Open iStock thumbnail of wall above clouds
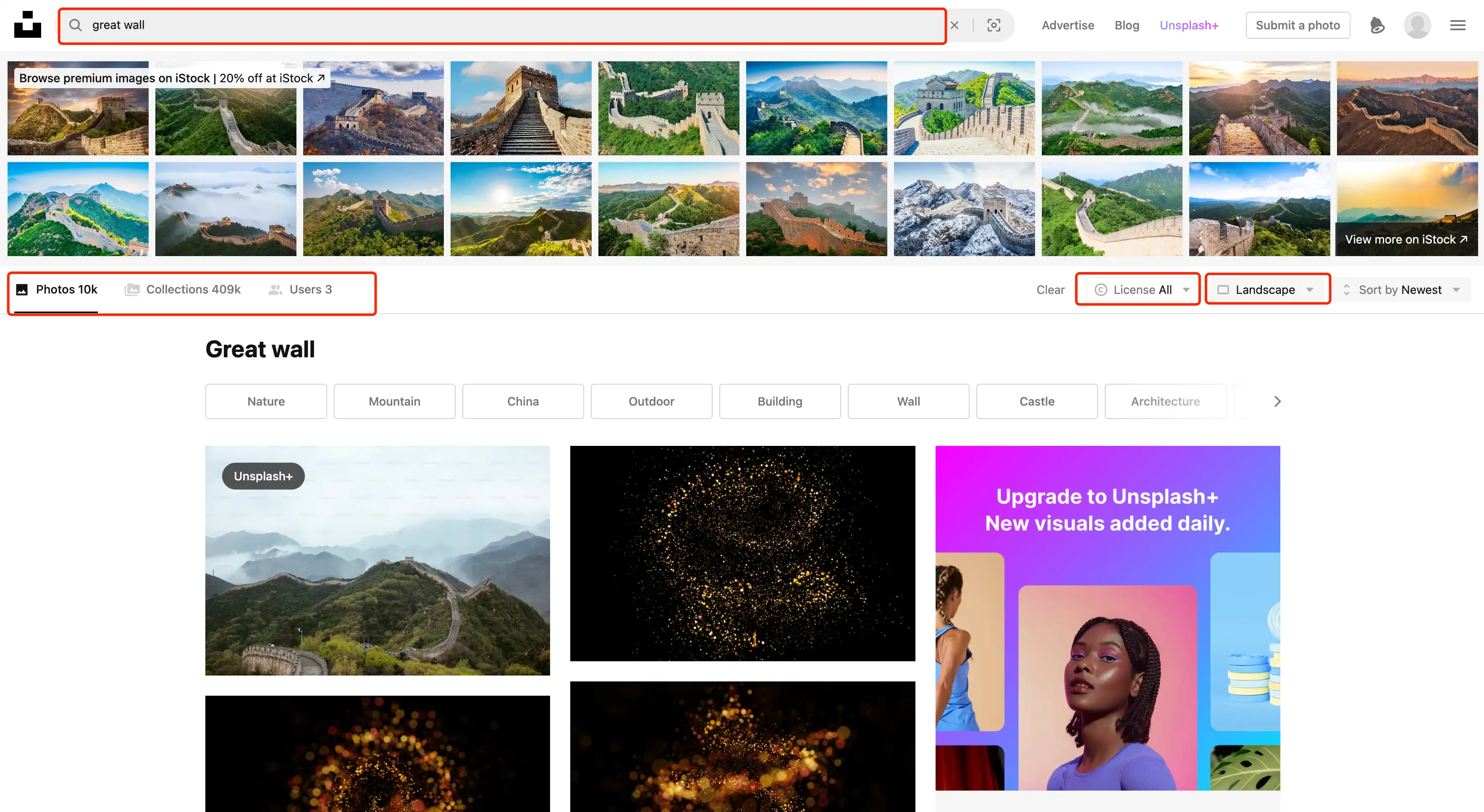Viewport: 1484px width, 812px height. tap(225, 209)
